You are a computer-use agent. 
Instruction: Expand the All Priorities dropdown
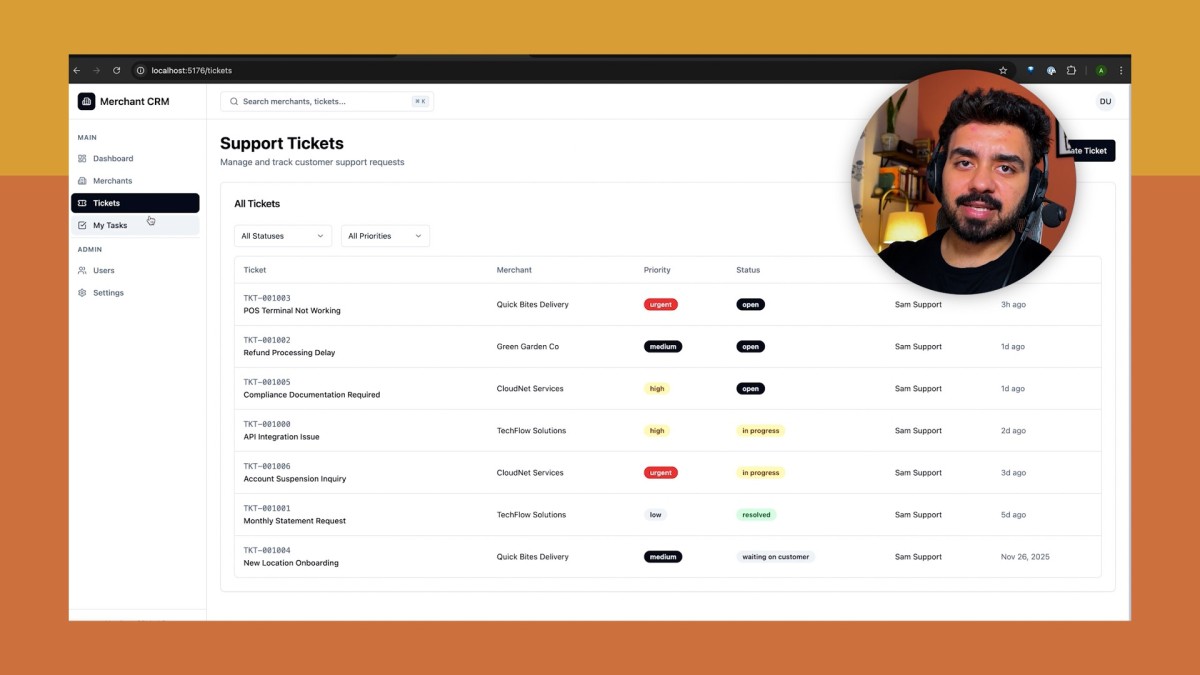coord(385,236)
